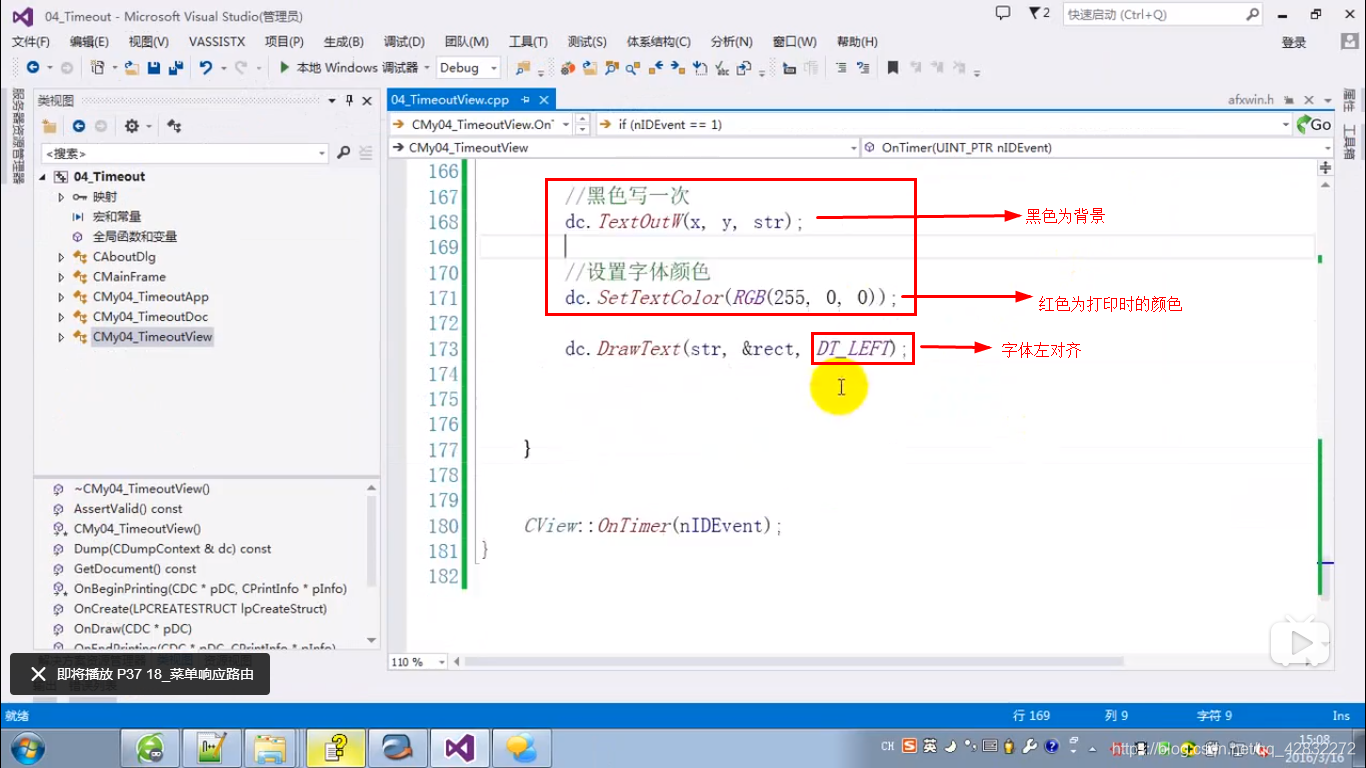Viewport: 1366px width, 768px height.
Task: Click the VA Go button
Action: (x=1314, y=124)
